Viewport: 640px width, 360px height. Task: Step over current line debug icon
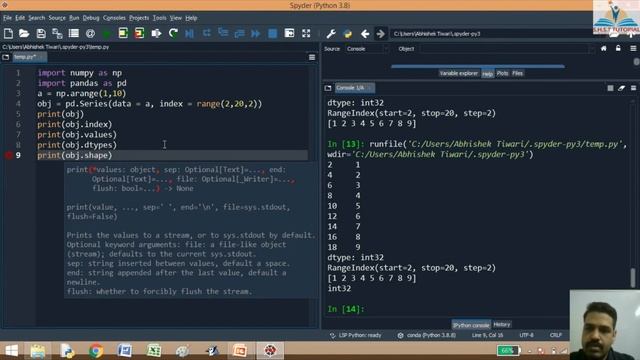(x=207, y=33)
